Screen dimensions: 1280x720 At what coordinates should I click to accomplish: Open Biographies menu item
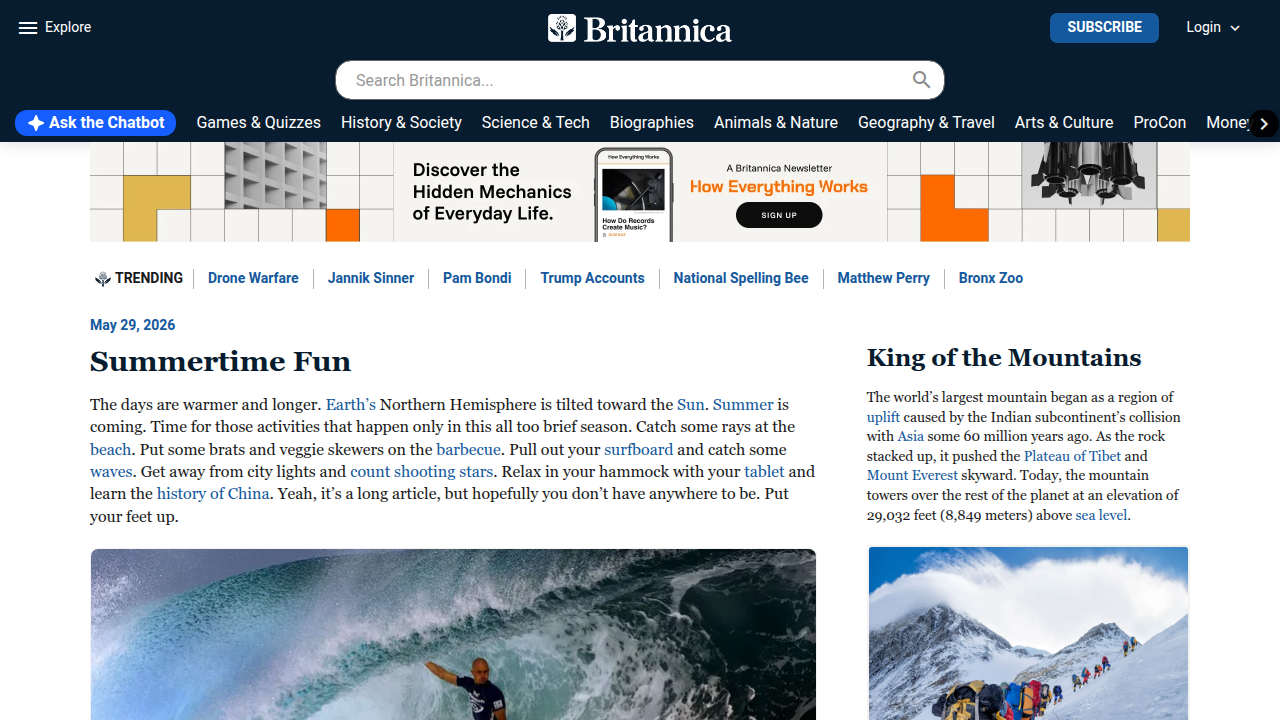651,123
